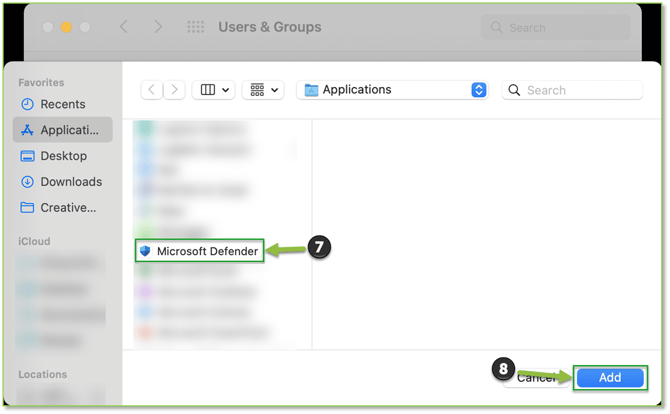
Task: Click the Microsoft Defender shield icon
Action: coord(145,251)
